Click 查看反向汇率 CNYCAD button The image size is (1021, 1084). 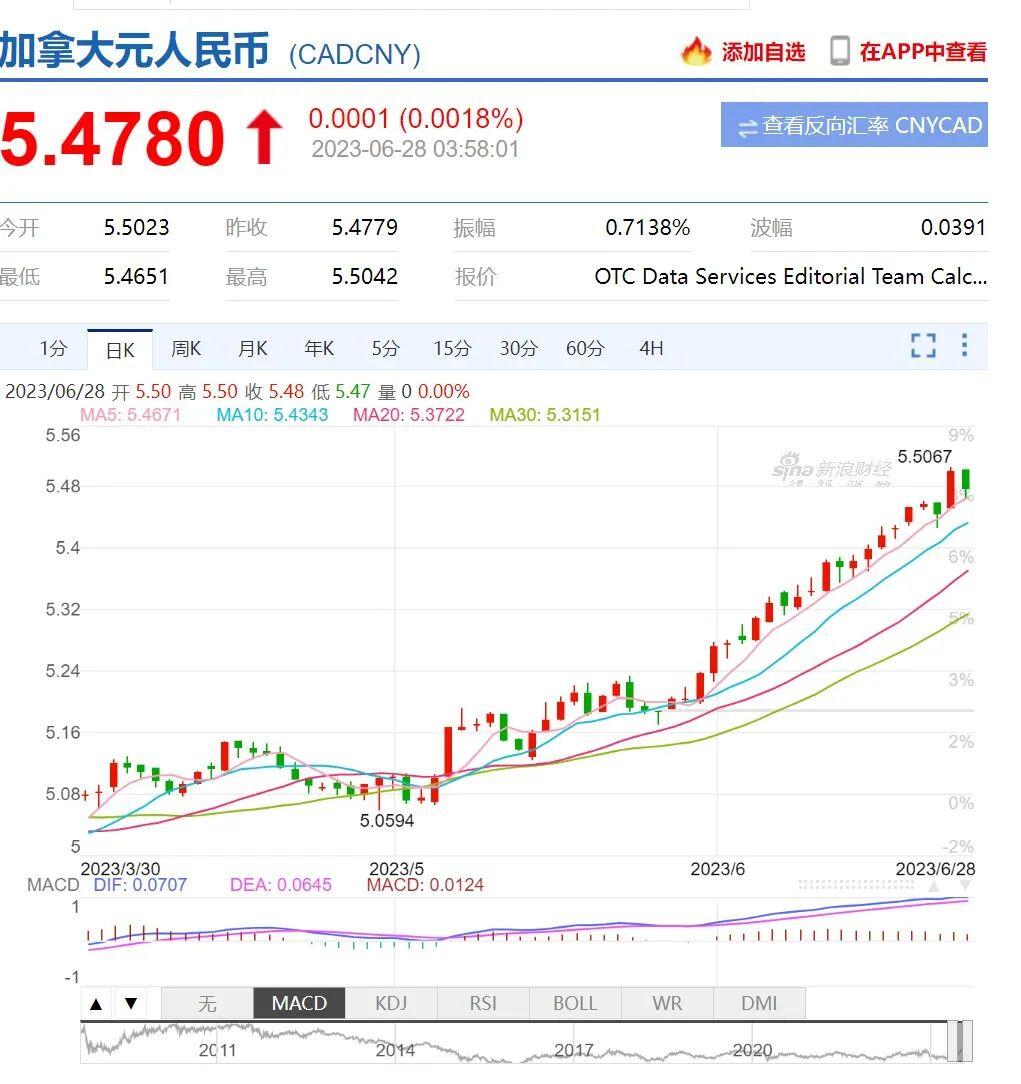point(854,126)
